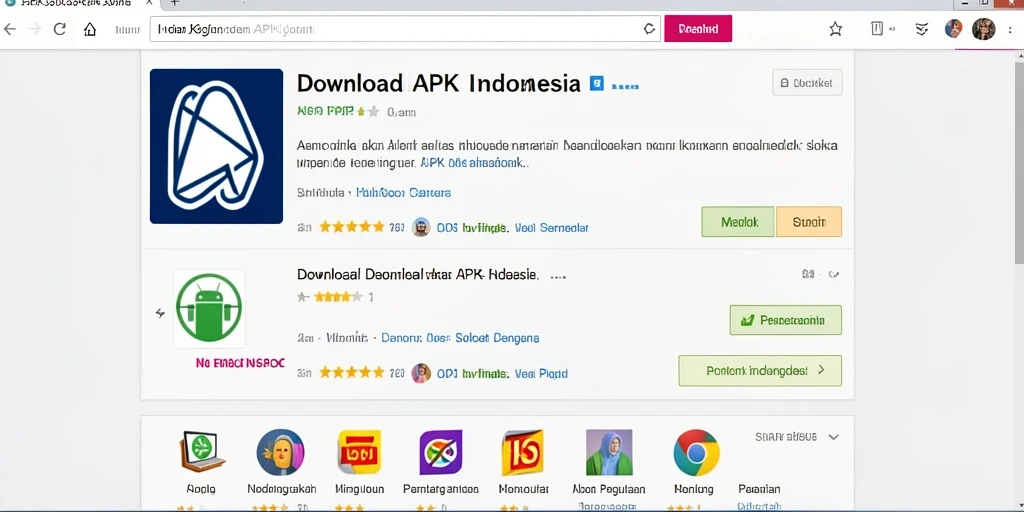Open the "PahiSoor Garrera" link
1024x512 pixels.
click(x=403, y=193)
